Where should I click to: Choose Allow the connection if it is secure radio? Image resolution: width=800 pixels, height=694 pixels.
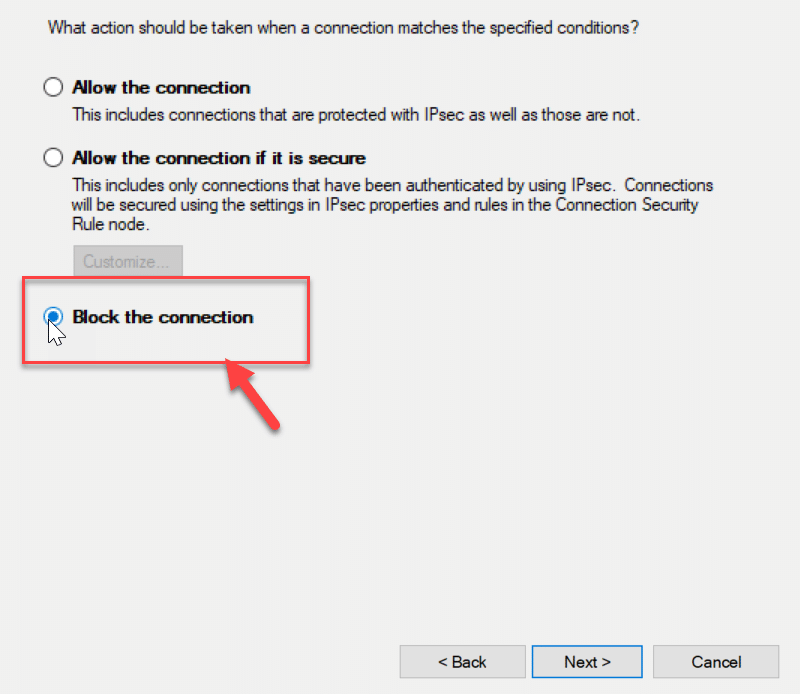53,158
